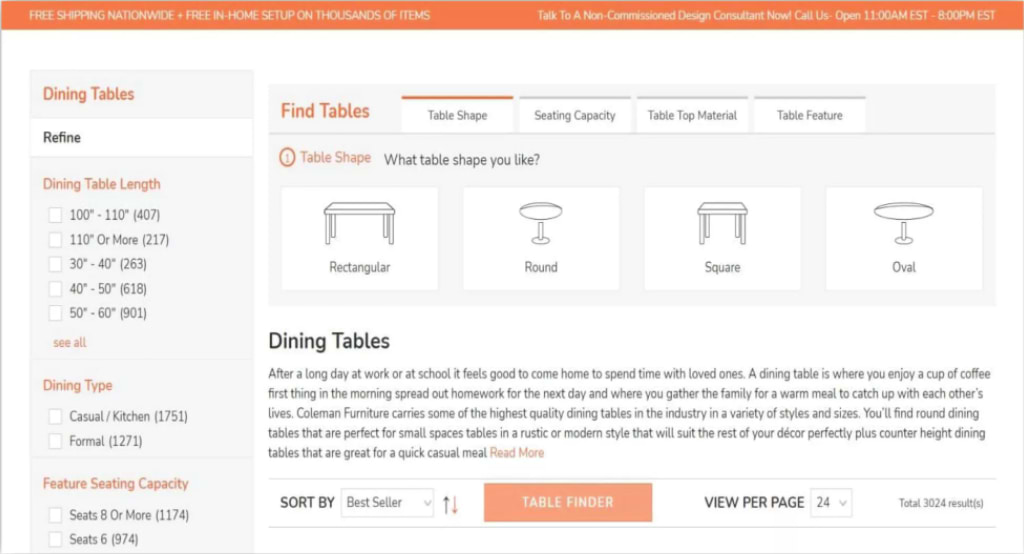1024x554 pixels.
Task: Enable the Formal dining type filter
Action: (56, 441)
